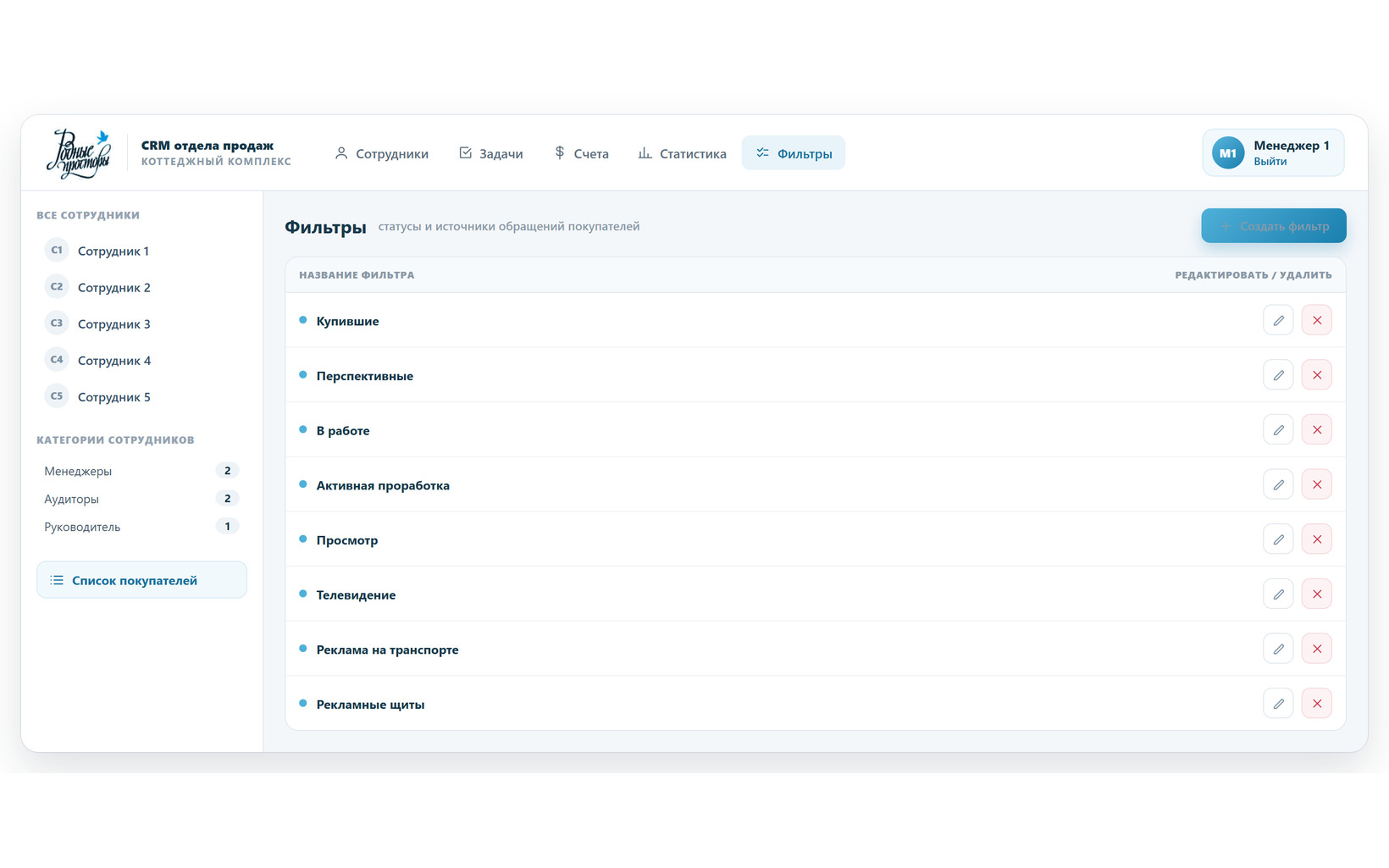Delete the Активная проработка filter

[1317, 484]
